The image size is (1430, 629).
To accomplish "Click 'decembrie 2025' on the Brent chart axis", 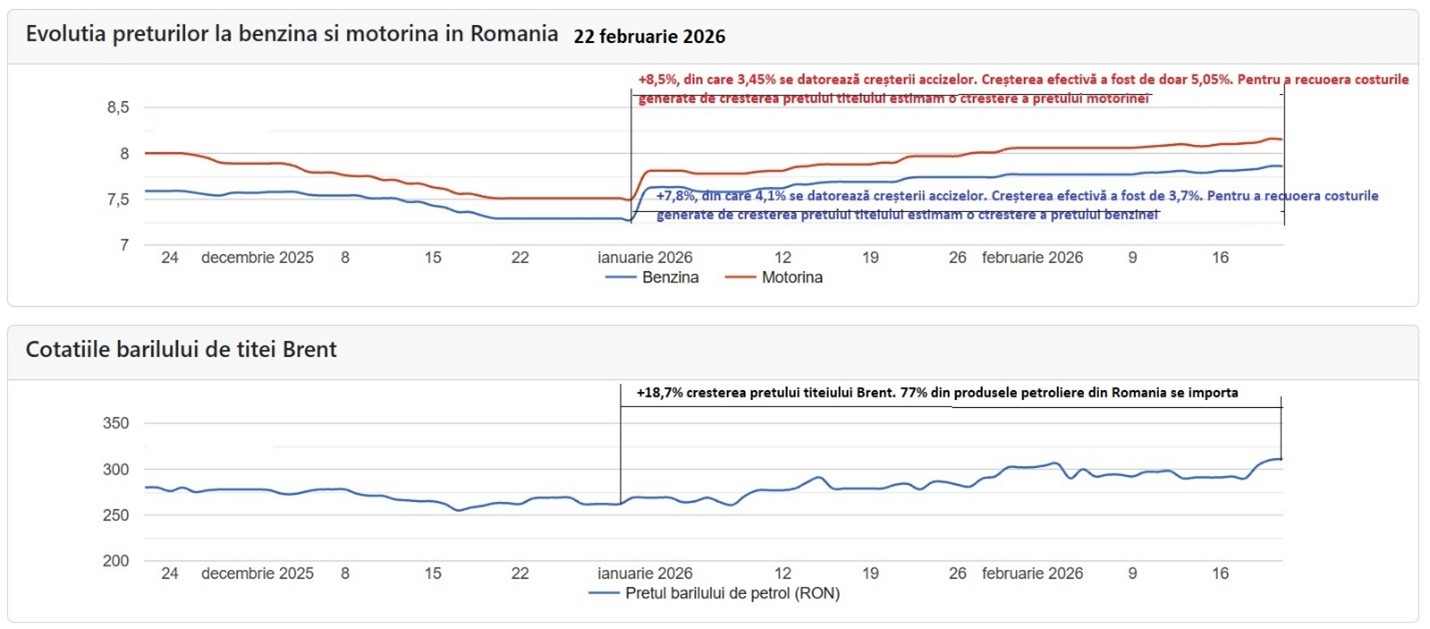I will [257, 574].
